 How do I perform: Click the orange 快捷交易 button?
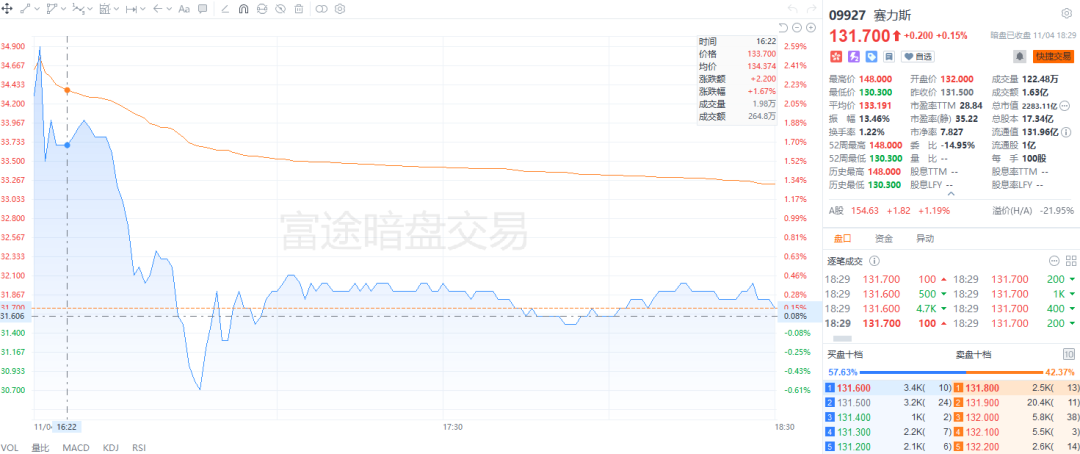[1054, 56]
